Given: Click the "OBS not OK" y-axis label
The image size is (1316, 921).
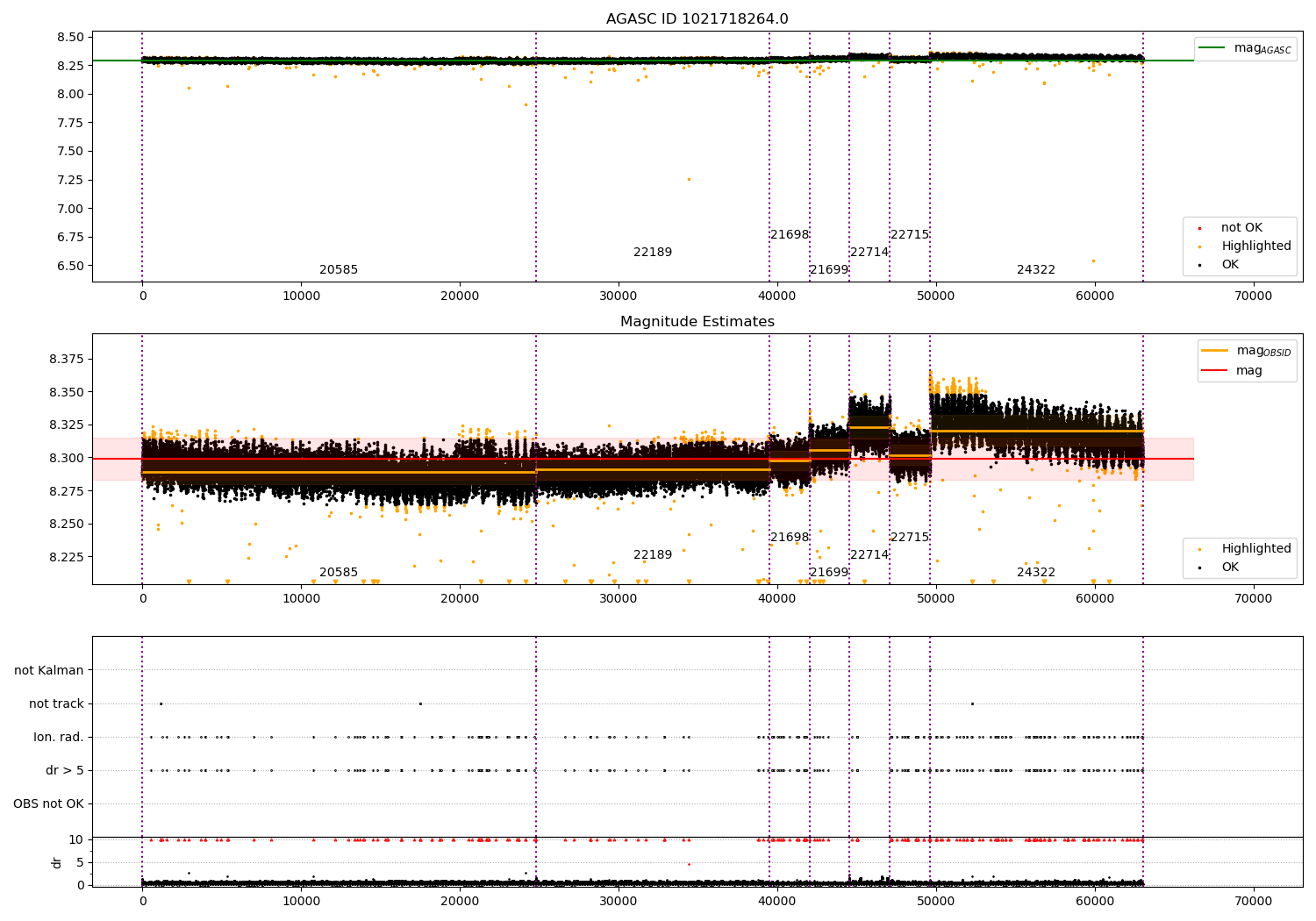Looking at the screenshot, I should 48,804.
